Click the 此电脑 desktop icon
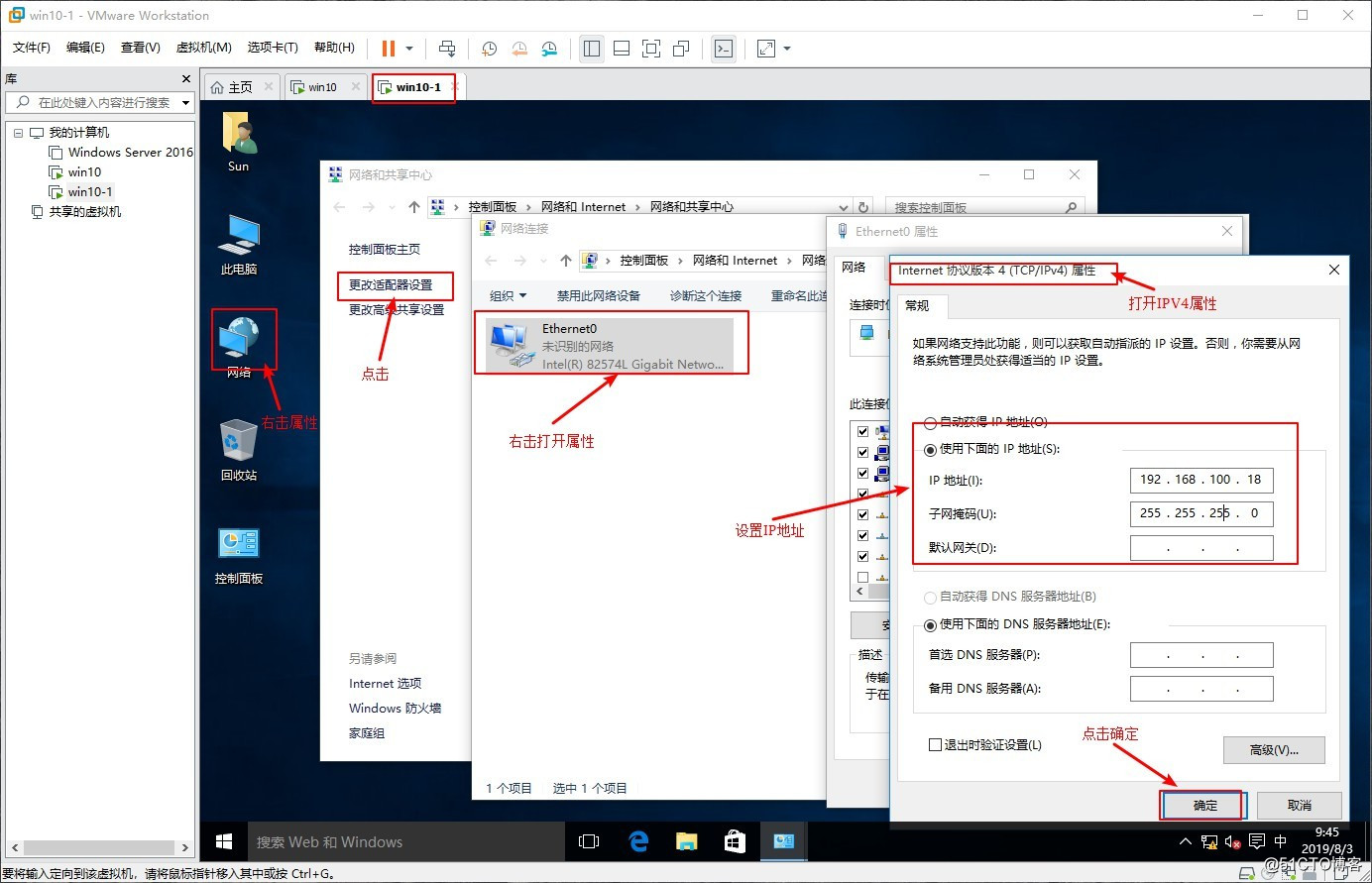Image resolution: width=1372 pixels, height=883 pixels. tap(239, 245)
